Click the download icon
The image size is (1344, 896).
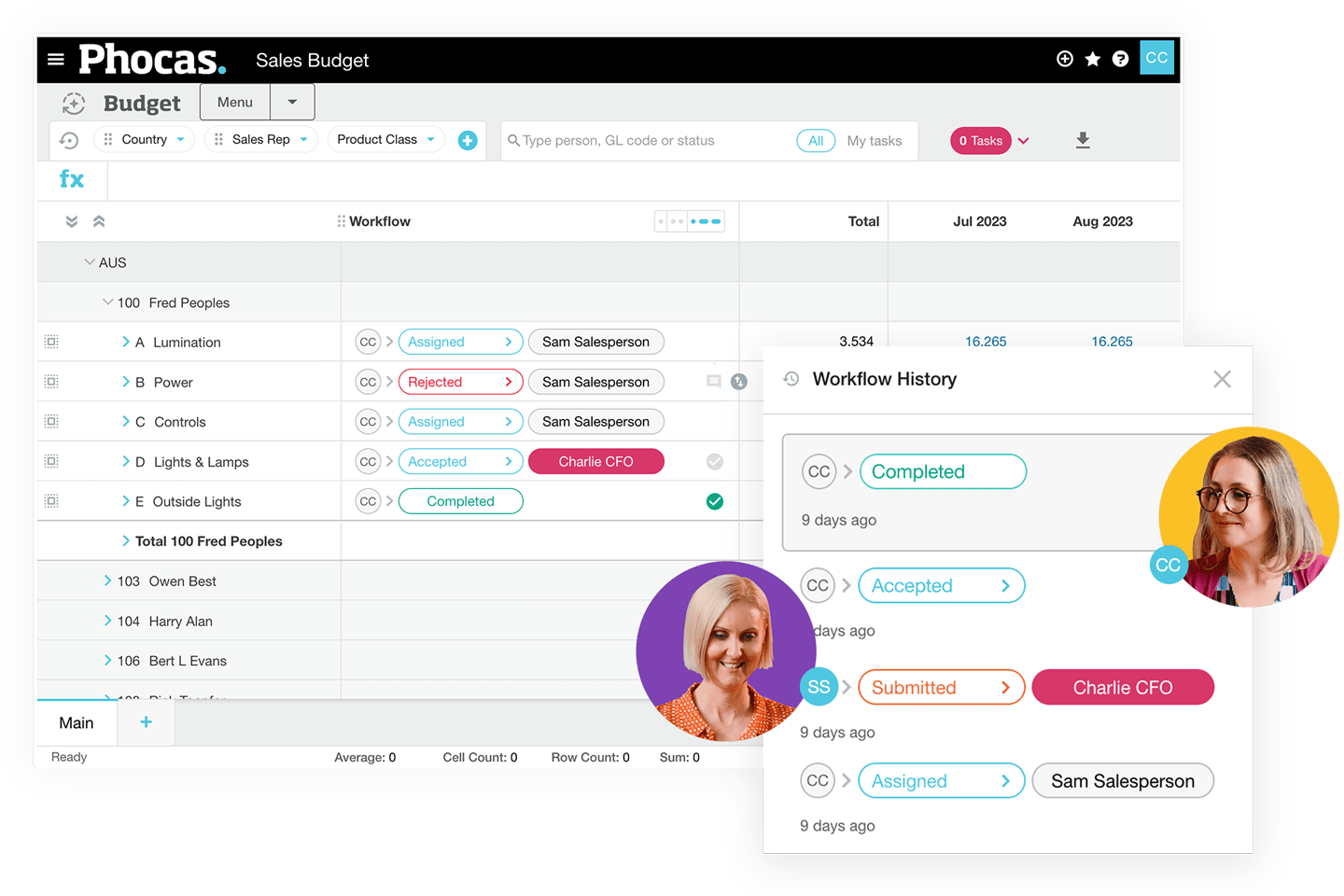tap(1083, 140)
